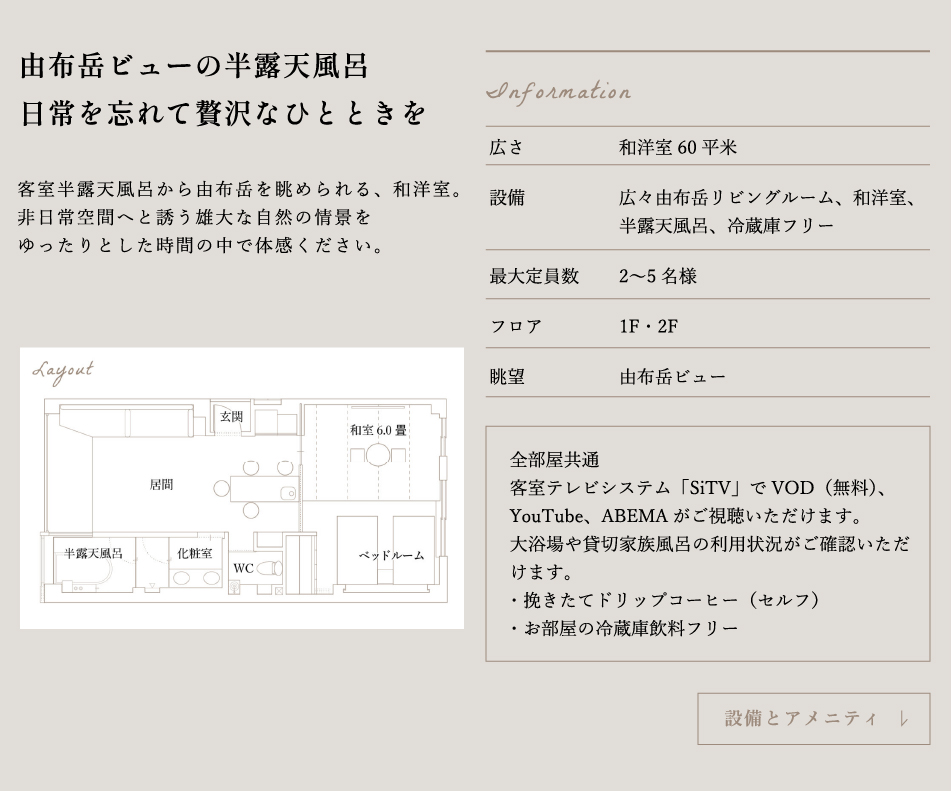Click the 広さ row label
This screenshot has height=791, width=951.
(x=506, y=148)
